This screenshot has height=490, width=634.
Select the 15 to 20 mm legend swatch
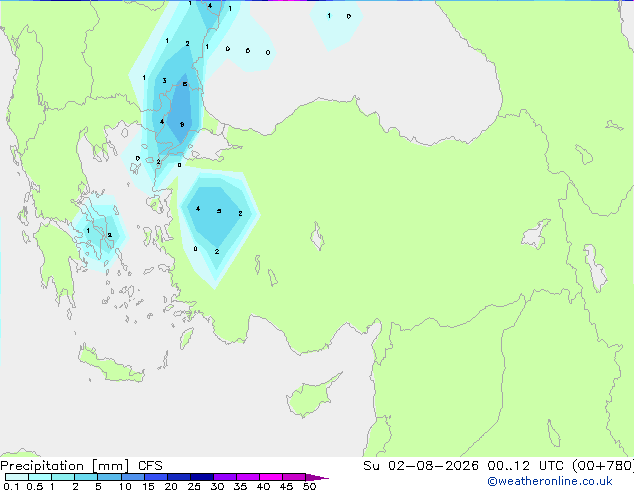[156, 477]
